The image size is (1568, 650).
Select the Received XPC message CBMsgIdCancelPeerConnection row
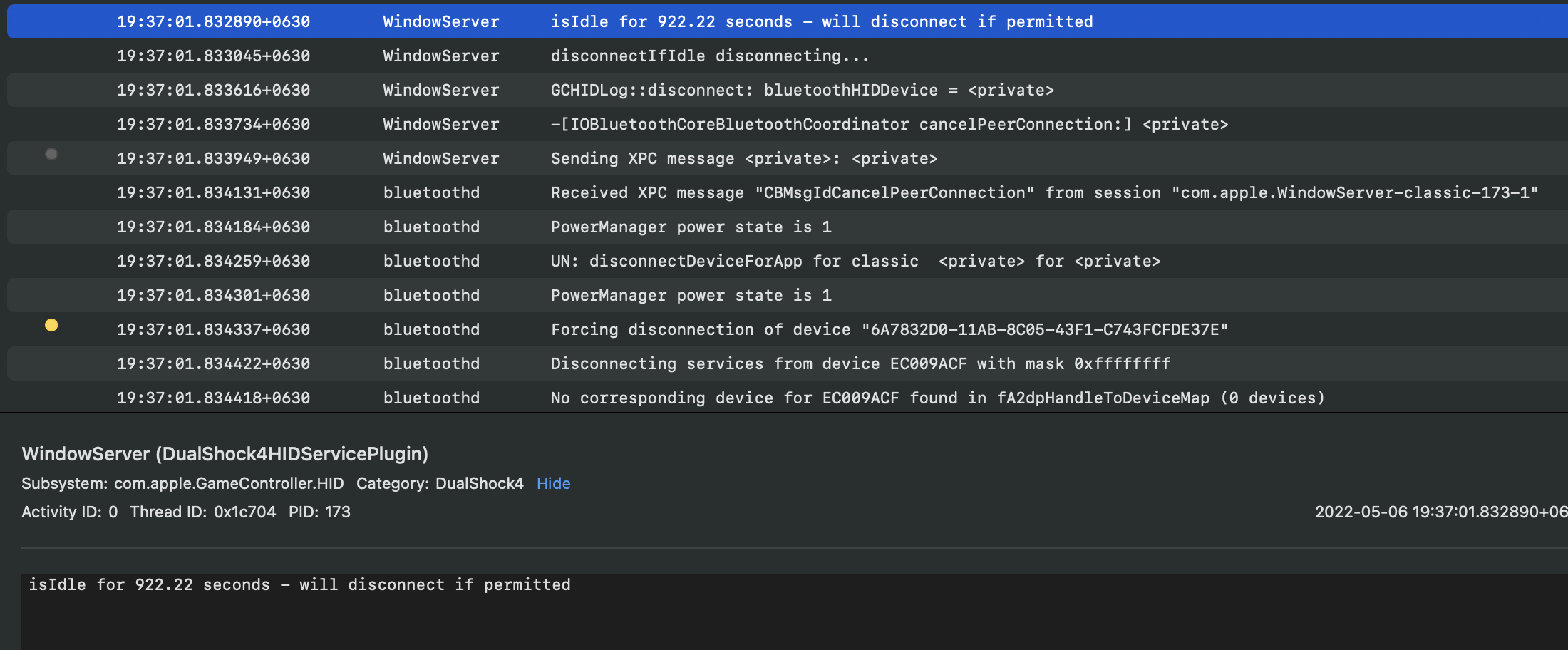pyautogui.click(x=1044, y=193)
